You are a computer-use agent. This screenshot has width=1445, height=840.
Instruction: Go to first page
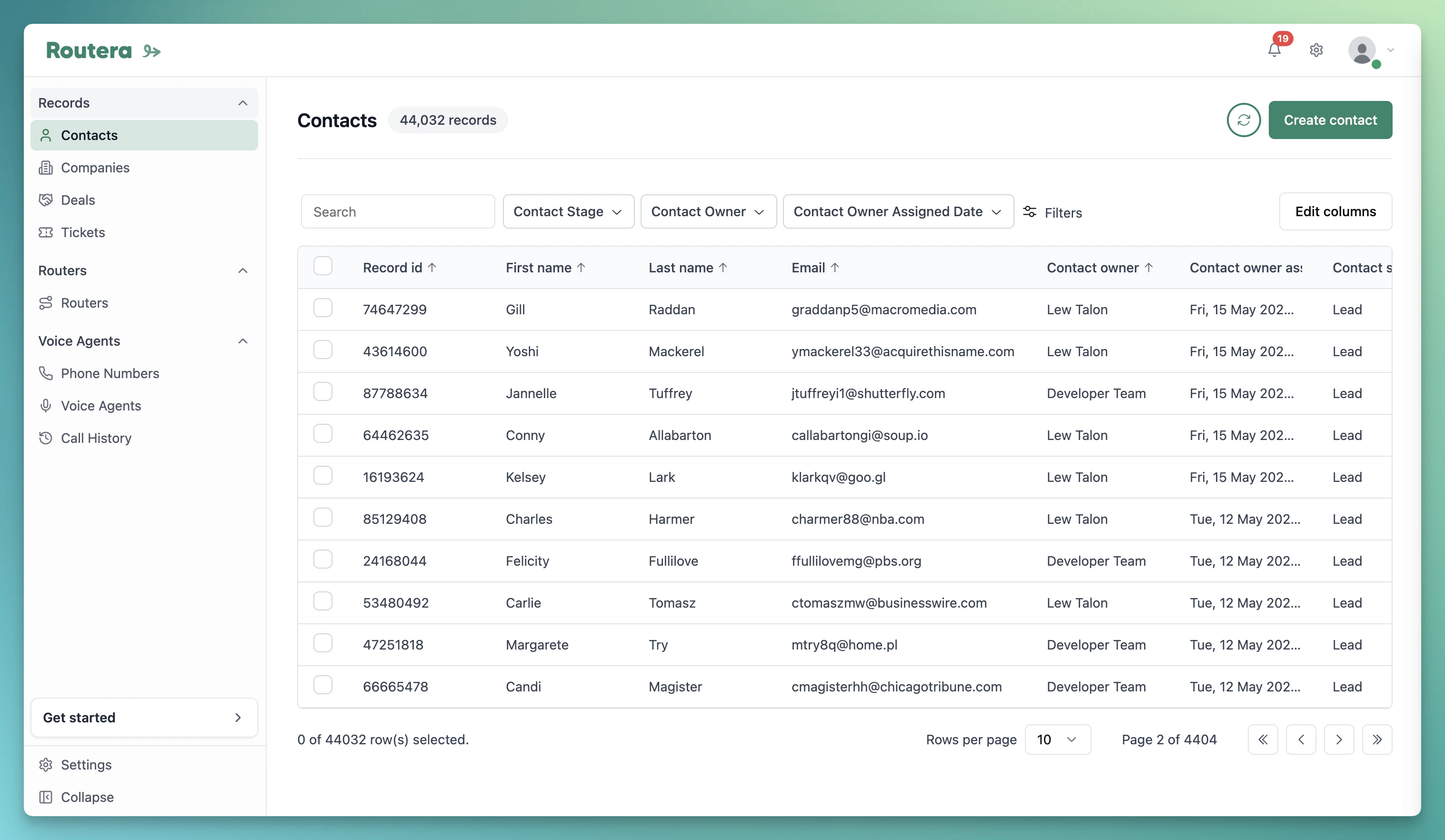(1263, 739)
